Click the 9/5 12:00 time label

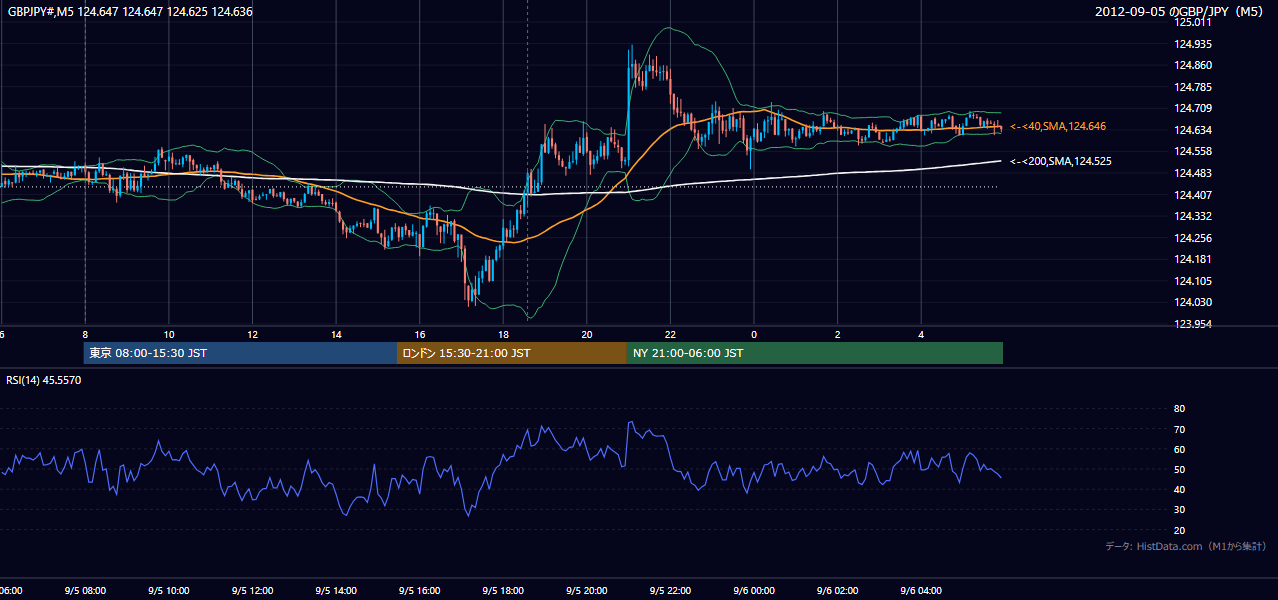click(252, 590)
